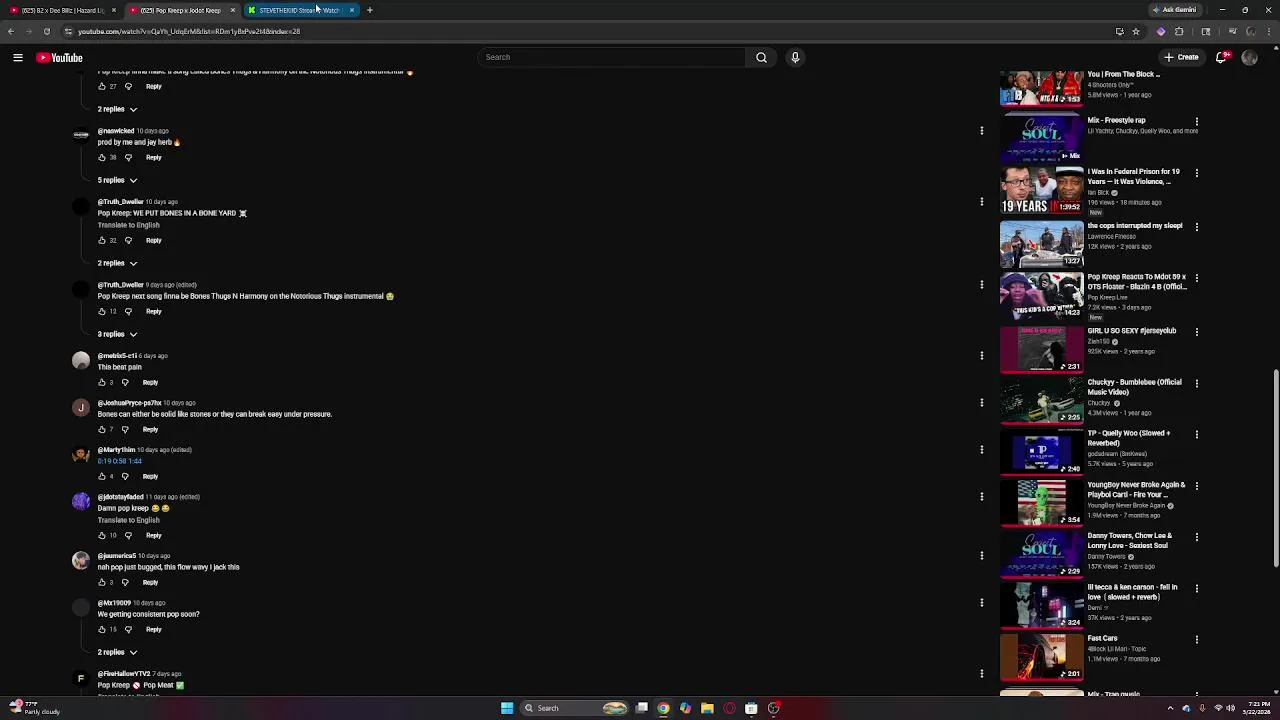This screenshot has width=1280, height=720.
Task: Click the browser address bar URL
Action: [189, 31]
